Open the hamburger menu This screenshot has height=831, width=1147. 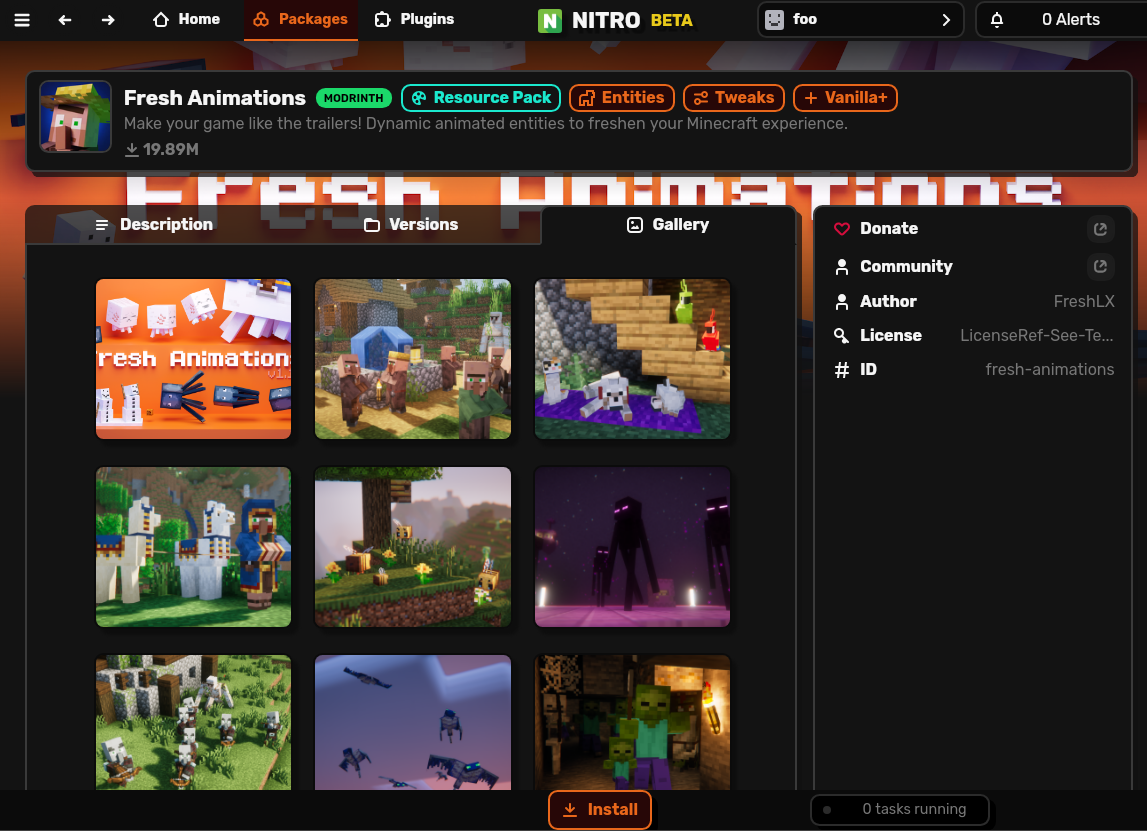22,20
